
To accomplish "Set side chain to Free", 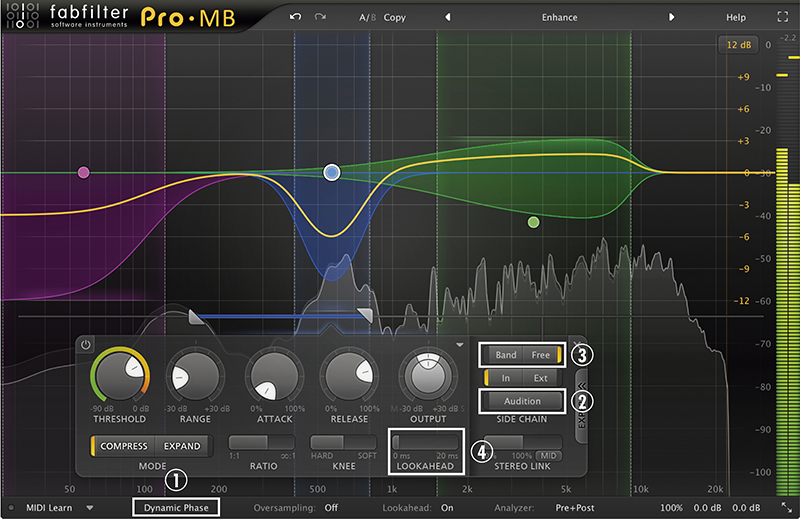I will pyautogui.click(x=541, y=355).
